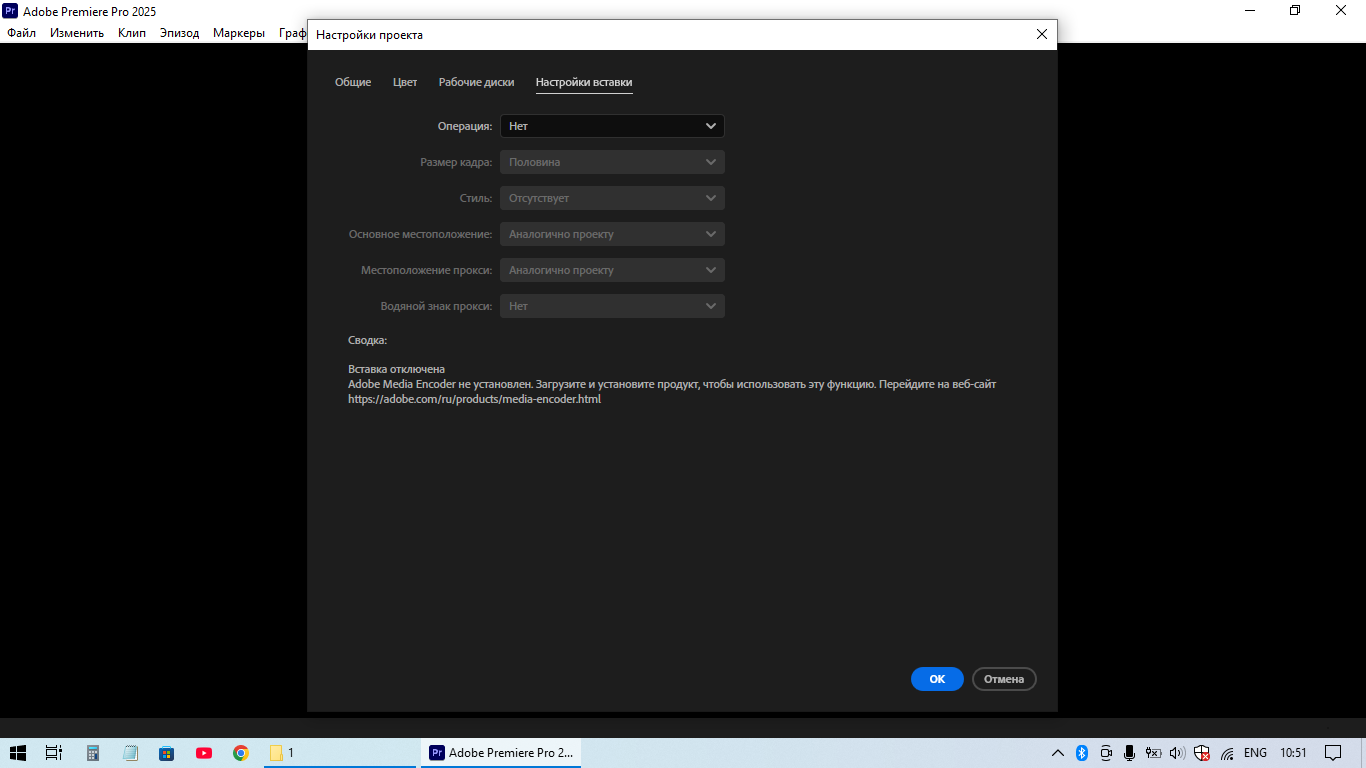Click the security shield tray icon

(1202, 753)
